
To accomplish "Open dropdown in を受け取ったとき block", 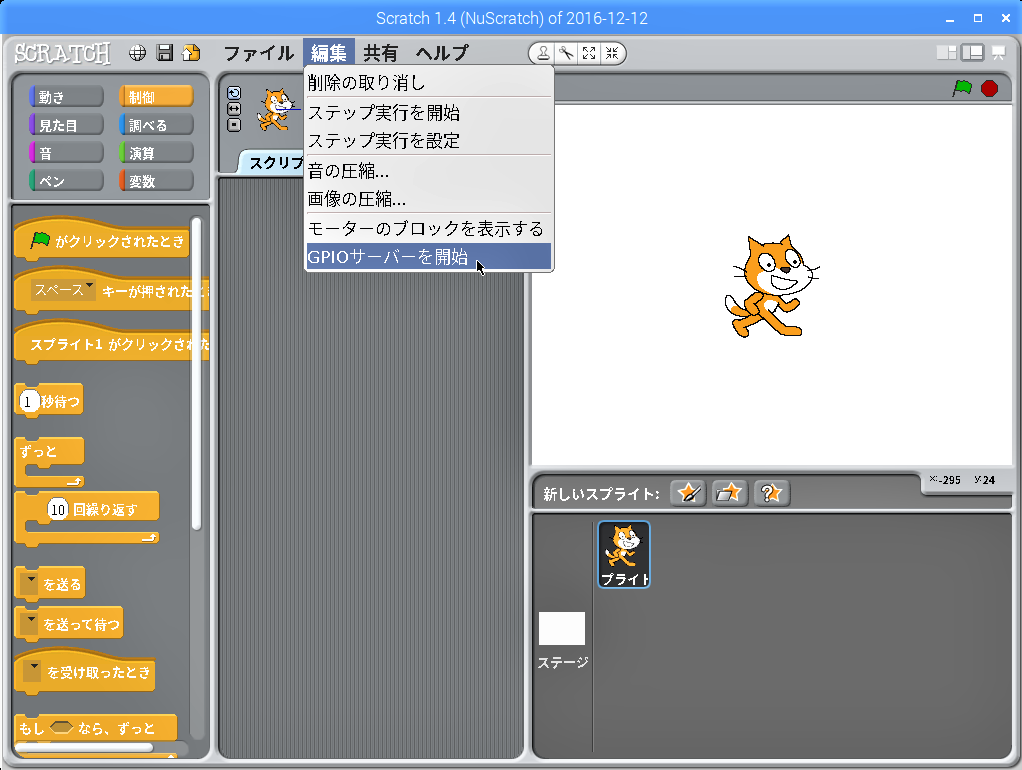I will coord(32,672).
